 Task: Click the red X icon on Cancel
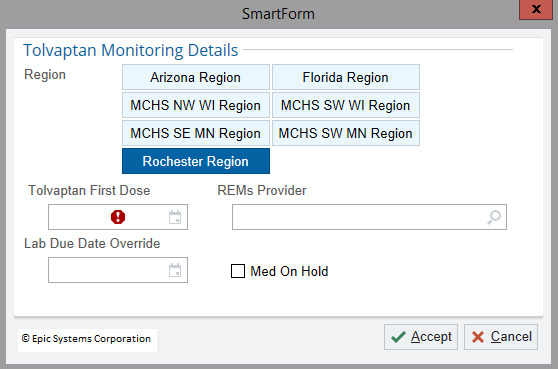(x=478, y=337)
